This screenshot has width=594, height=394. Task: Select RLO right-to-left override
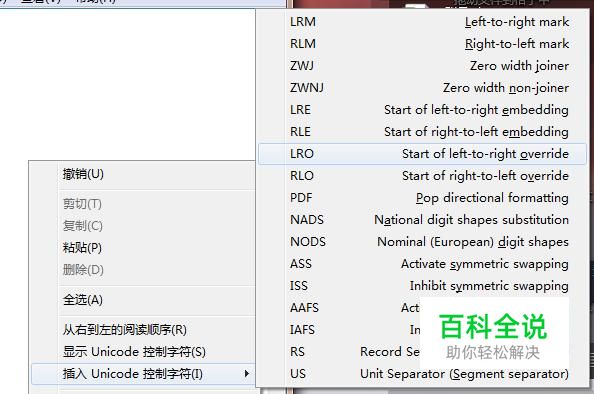(x=422, y=176)
